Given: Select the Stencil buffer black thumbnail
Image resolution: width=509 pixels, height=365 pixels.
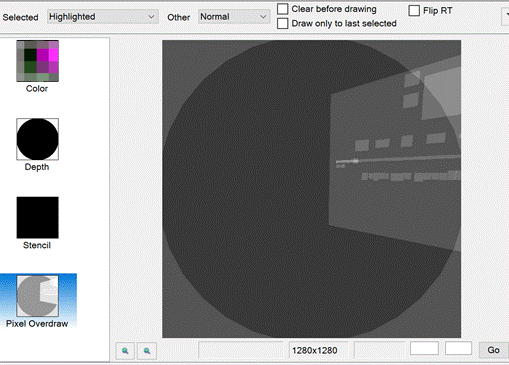Looking at the screenshot, I should point(38,217).
